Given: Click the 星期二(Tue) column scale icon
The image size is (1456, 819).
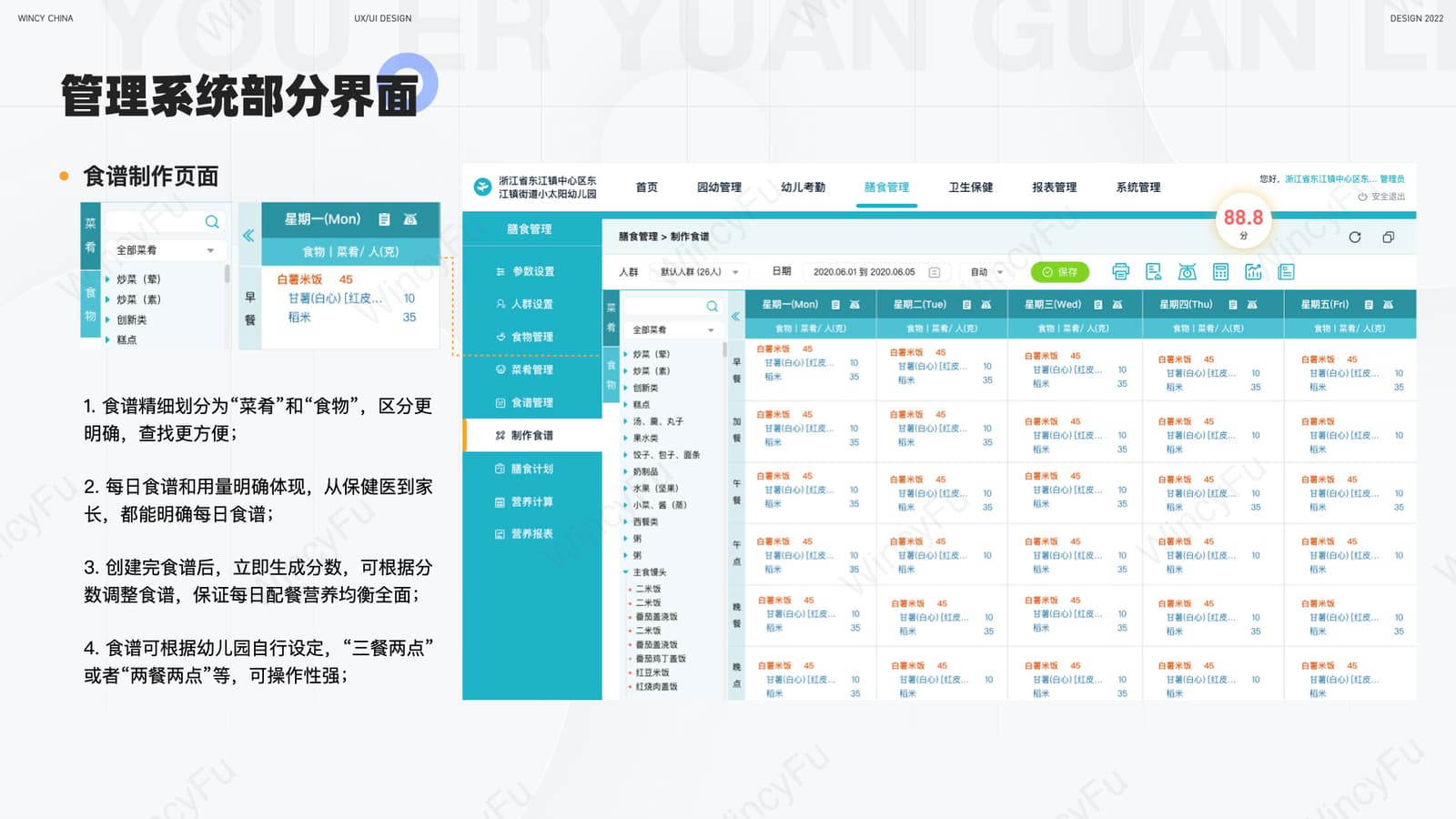Looking at the screenshot, I should pyautogui.click(x=986, y=304).
